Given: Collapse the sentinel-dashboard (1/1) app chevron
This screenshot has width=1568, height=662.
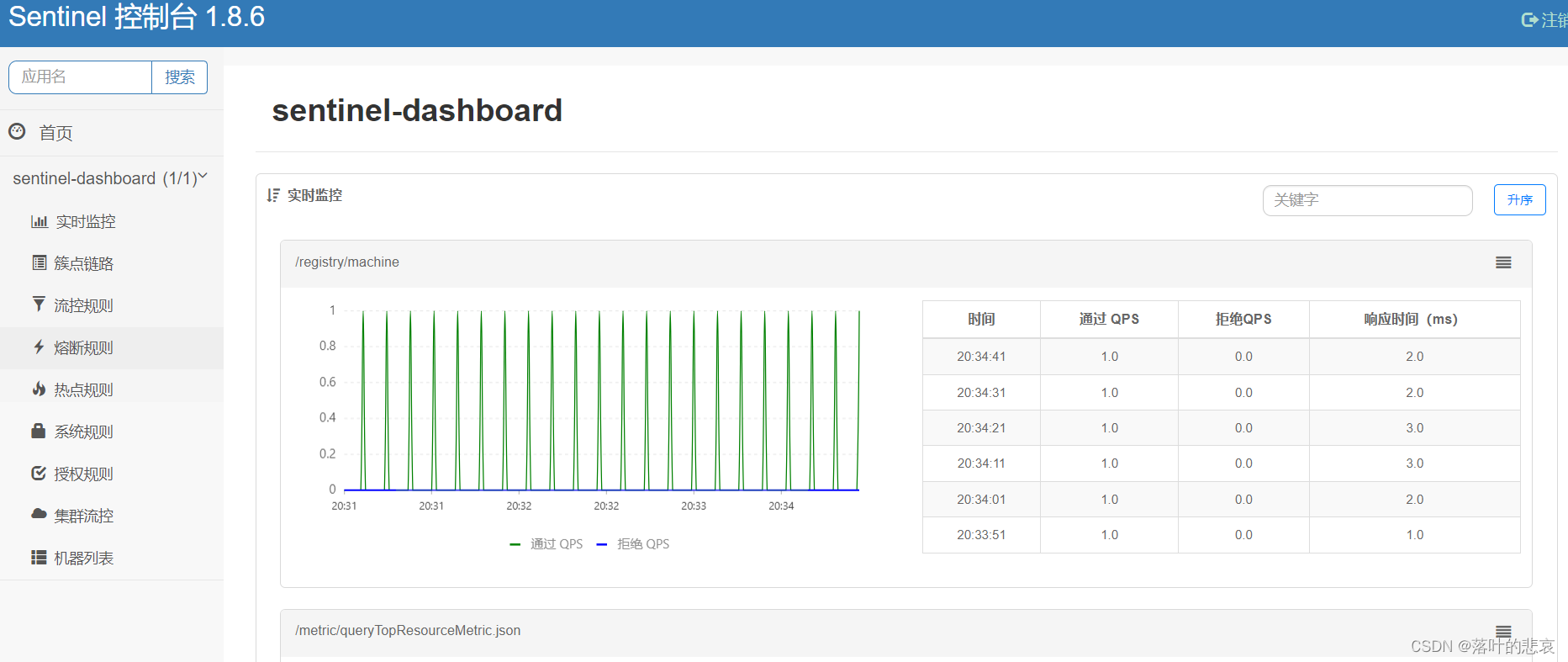Looking at the screenshot, I should 203,176.
